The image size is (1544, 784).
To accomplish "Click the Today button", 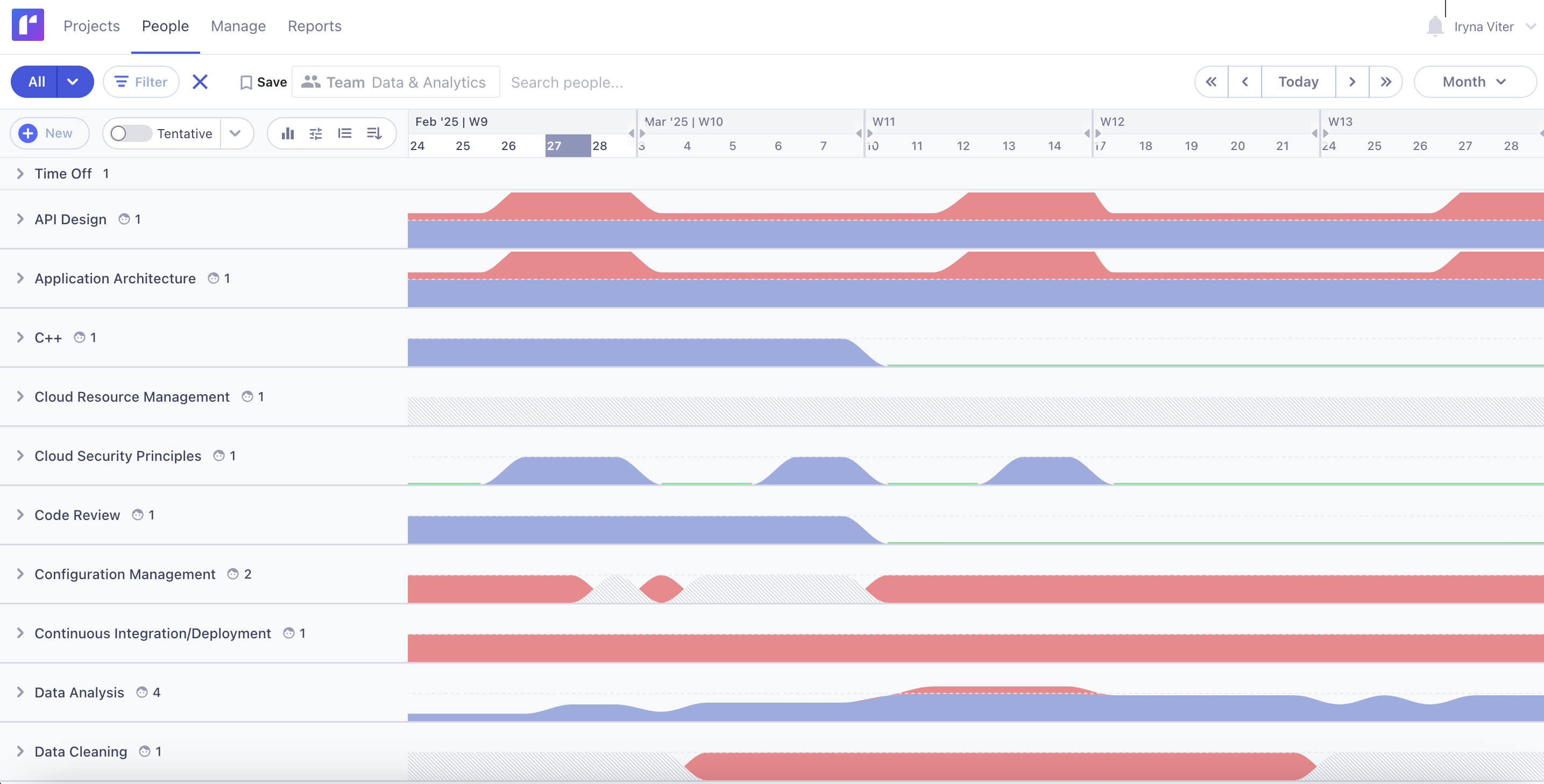I will pos(1298,81).
